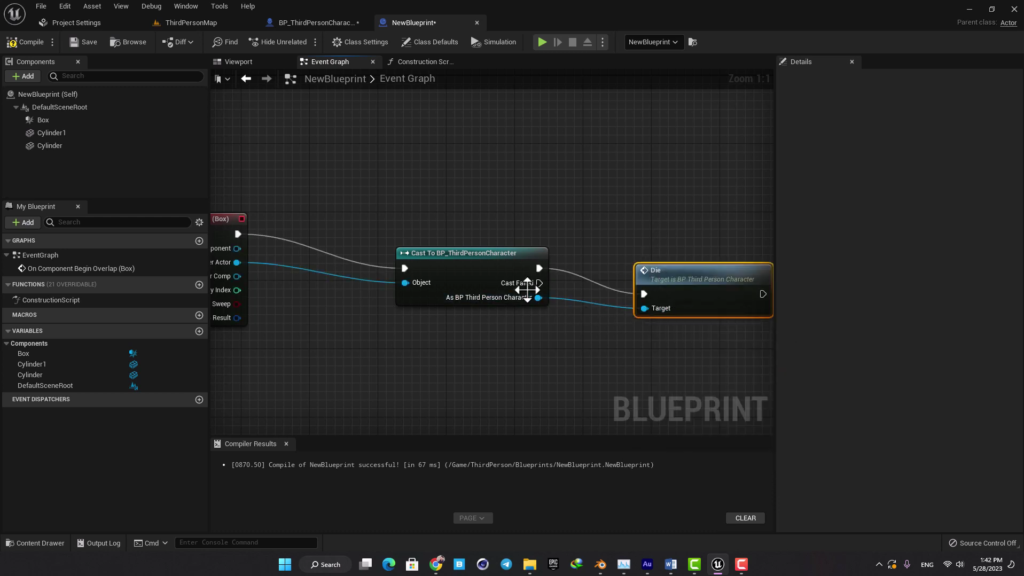Open Hide Unrelated options menu
This screenshot has height=576, width=1024.
click(x=315, y=42)
